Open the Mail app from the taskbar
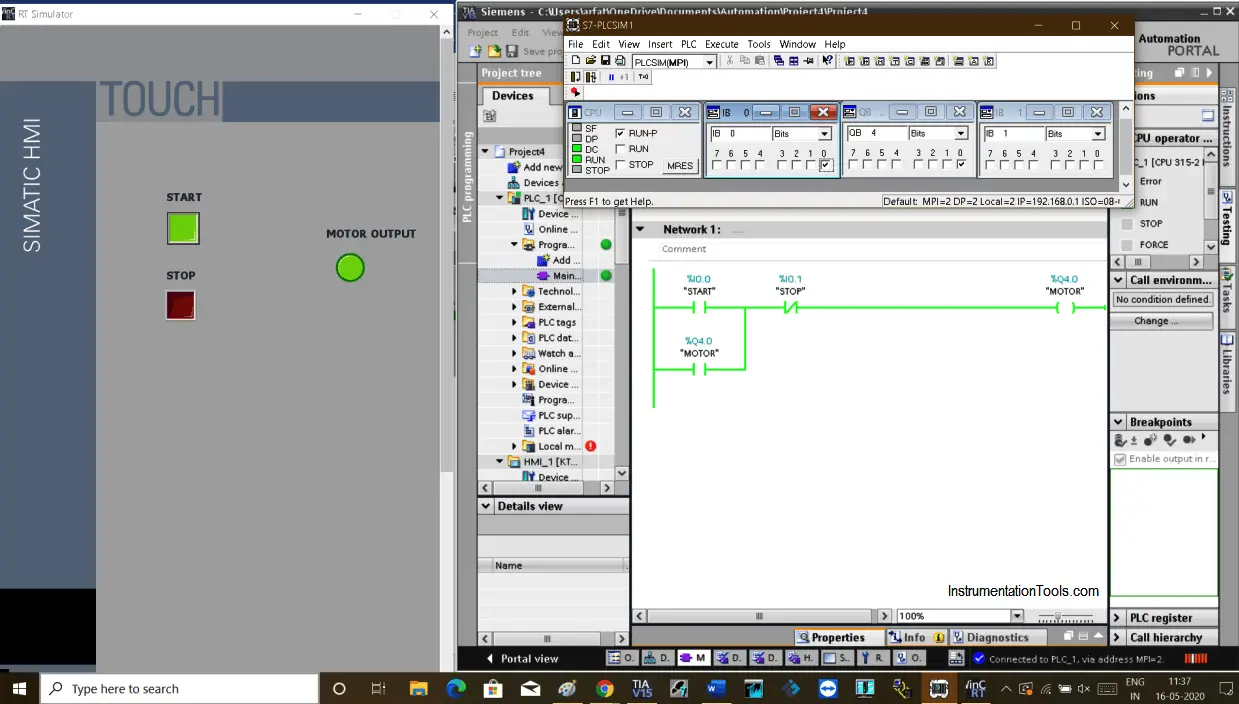The width and height of the screenshot is (1239, 704). 530,688
